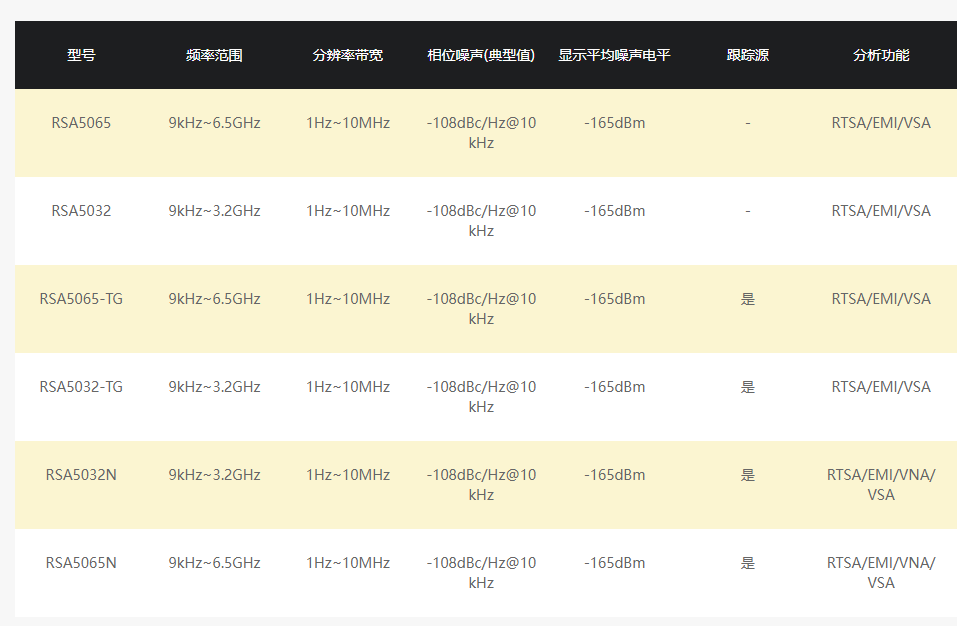This screenshot has height=626, width=957.
Task: Click the 频率范围 column header
Action: pyautogui.click(x=214, y=55)
